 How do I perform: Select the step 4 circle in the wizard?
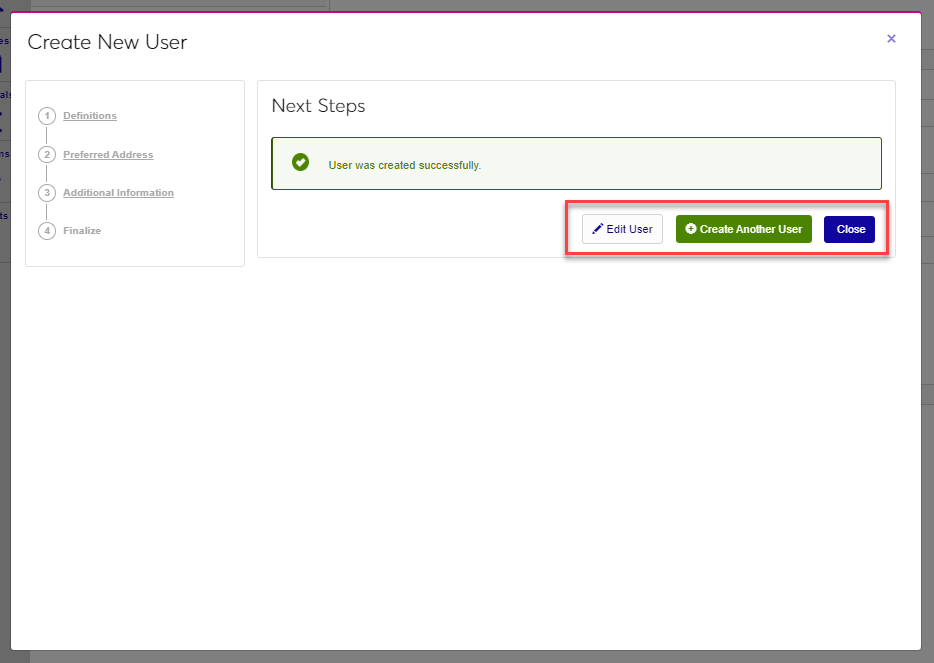click(x=47, y=231)
